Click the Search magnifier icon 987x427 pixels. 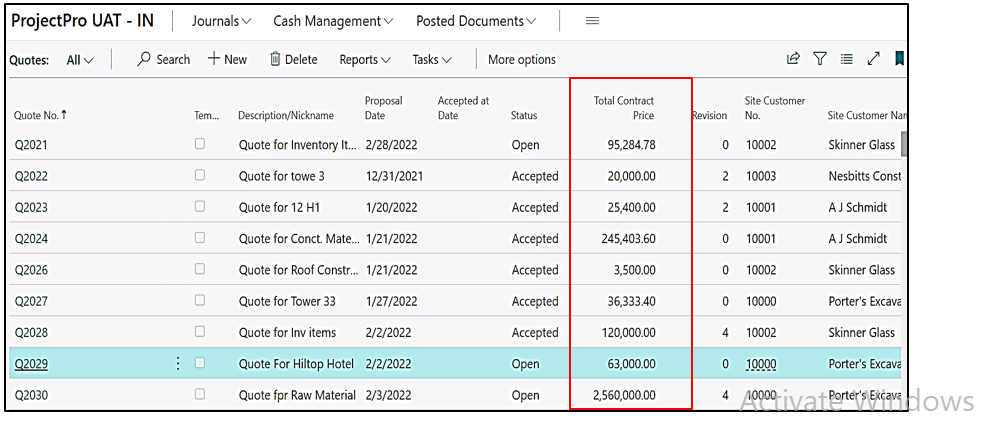pyautogui.click(x=144, y=60)
